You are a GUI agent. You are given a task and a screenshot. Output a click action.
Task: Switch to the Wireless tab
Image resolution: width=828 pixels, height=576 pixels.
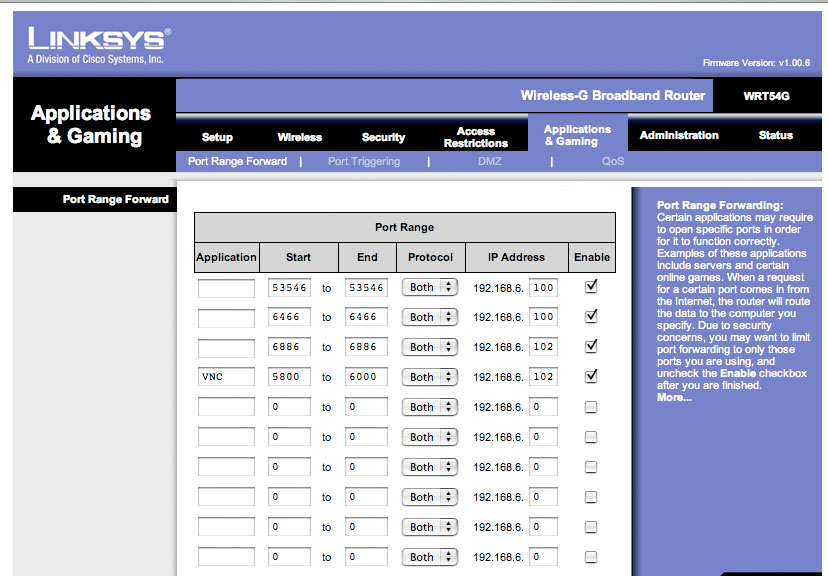tap(299, 137)
